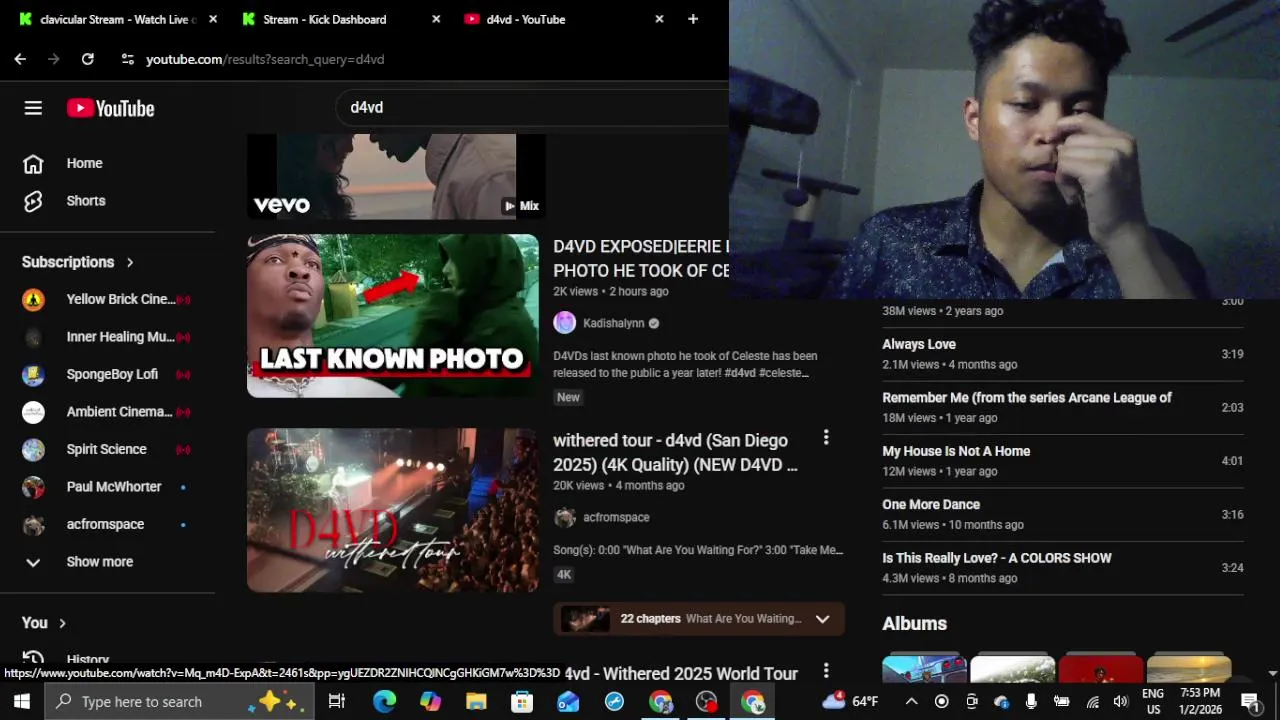
Task: Expand the You section chevron
Action: [62, 623]
